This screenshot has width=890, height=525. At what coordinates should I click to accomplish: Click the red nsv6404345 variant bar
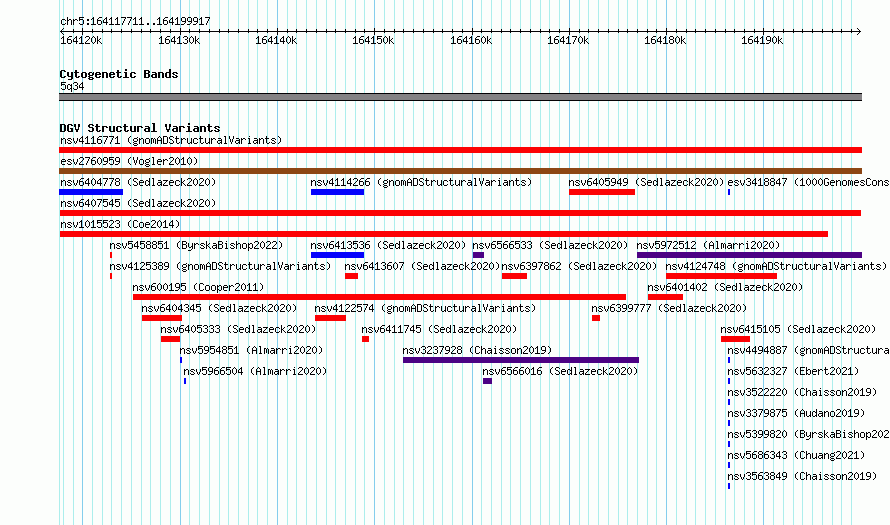click(162, 318)
